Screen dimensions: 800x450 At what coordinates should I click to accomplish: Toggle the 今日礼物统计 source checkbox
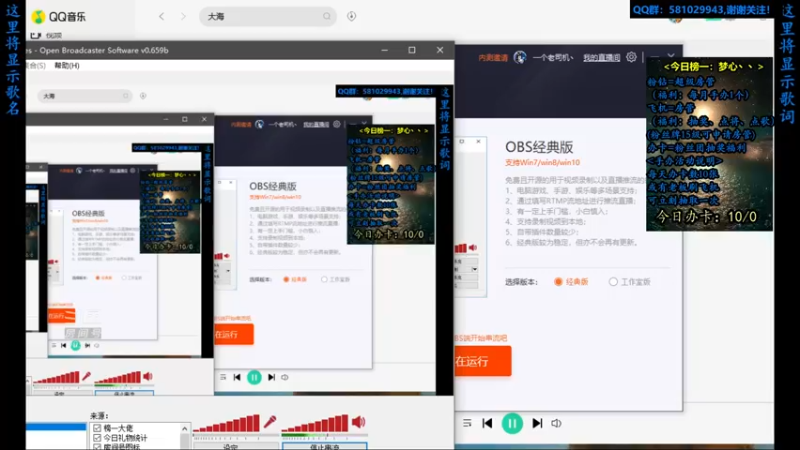(97, 438)
